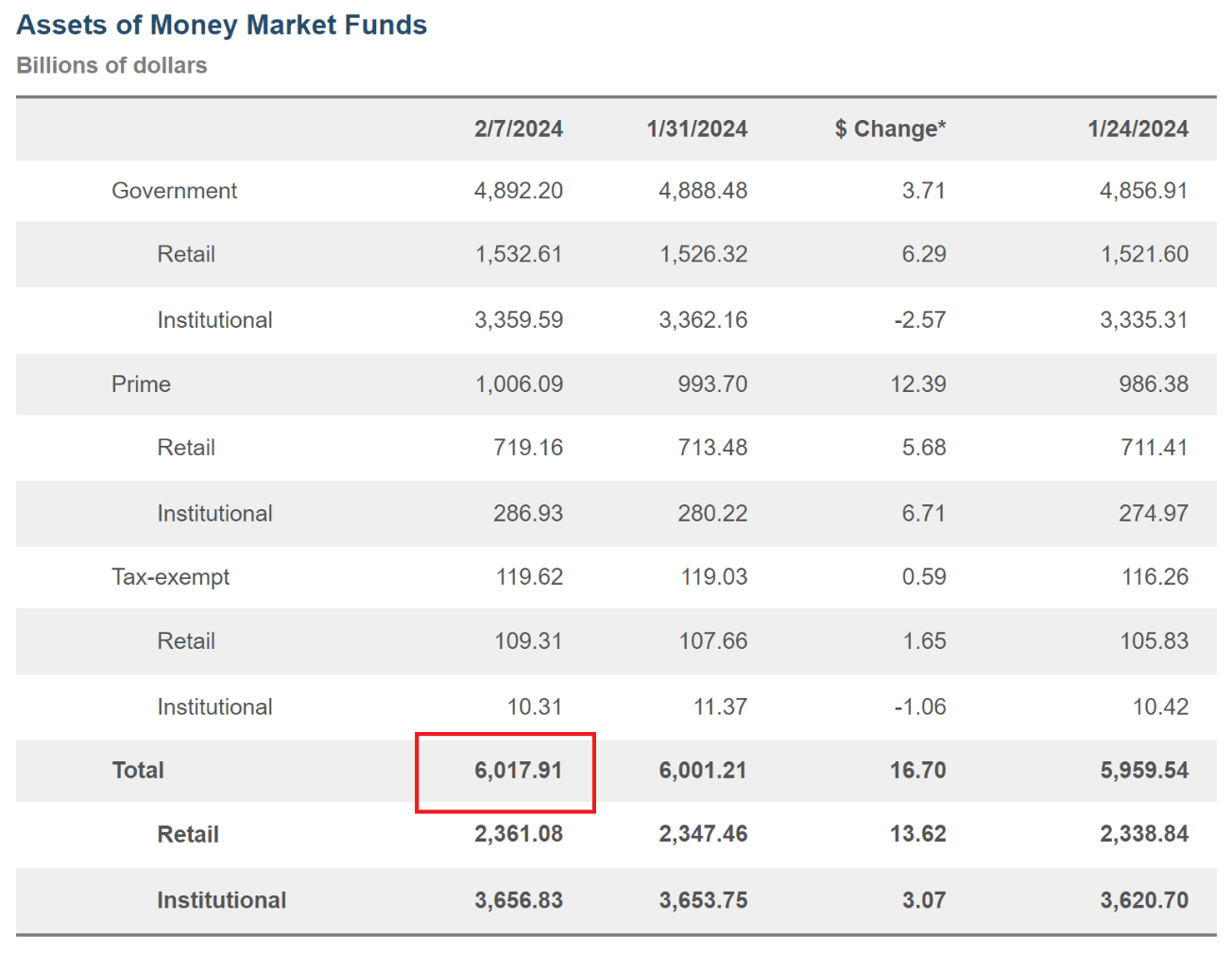Viewport: 1232px width, 954px height.
Task: Click the Government value 4,892.20
Action: (x=518, y=191)
